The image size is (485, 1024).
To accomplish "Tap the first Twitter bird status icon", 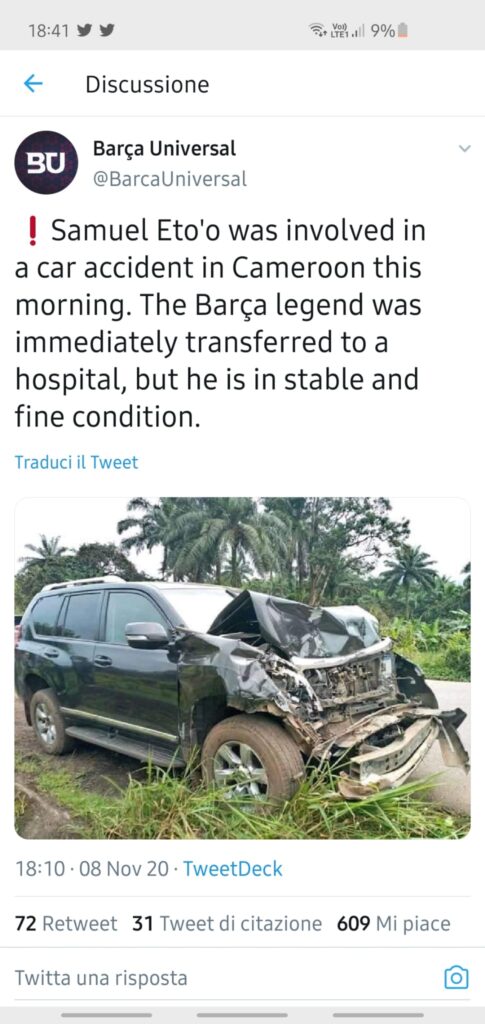I will click(x=84, y=30).
